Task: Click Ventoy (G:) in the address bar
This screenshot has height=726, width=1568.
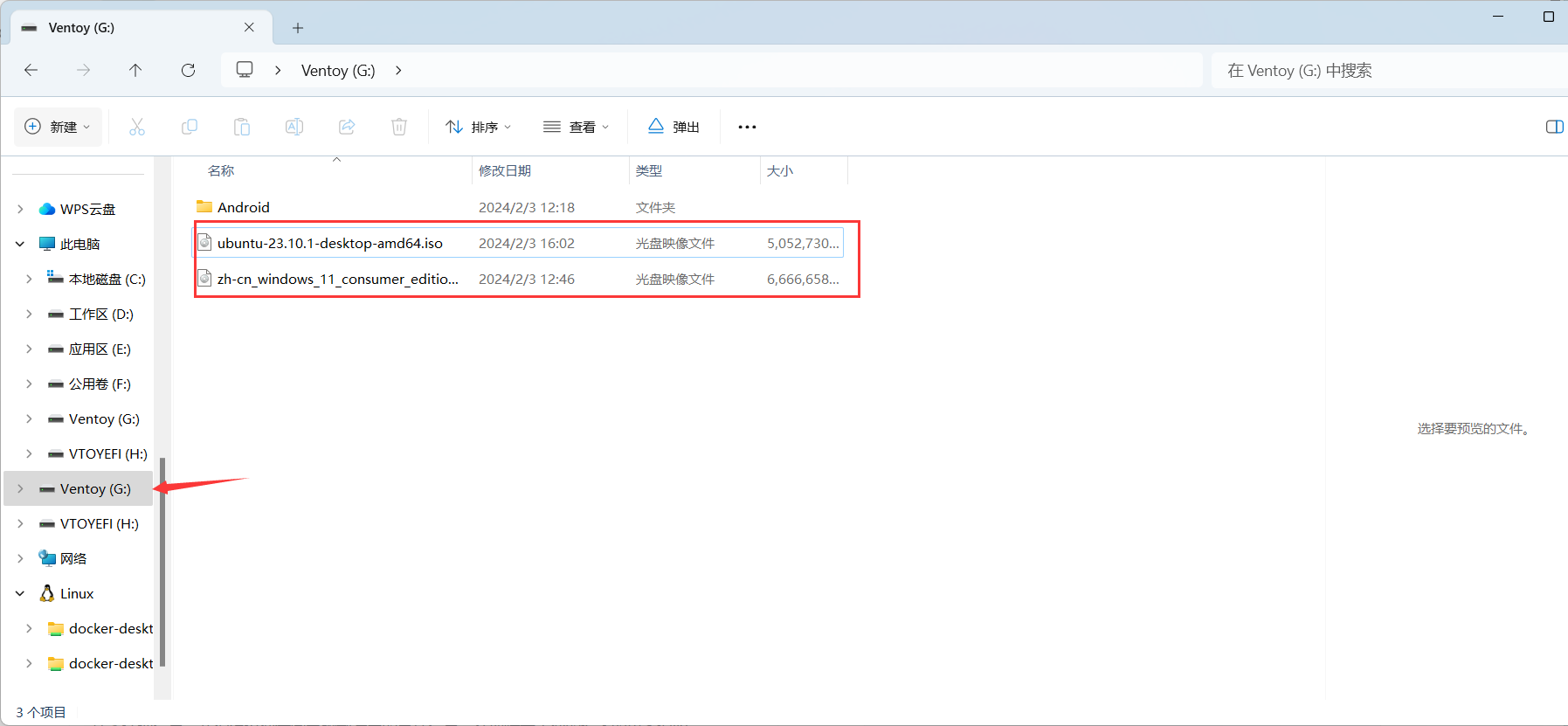Action: pos(338,71)
